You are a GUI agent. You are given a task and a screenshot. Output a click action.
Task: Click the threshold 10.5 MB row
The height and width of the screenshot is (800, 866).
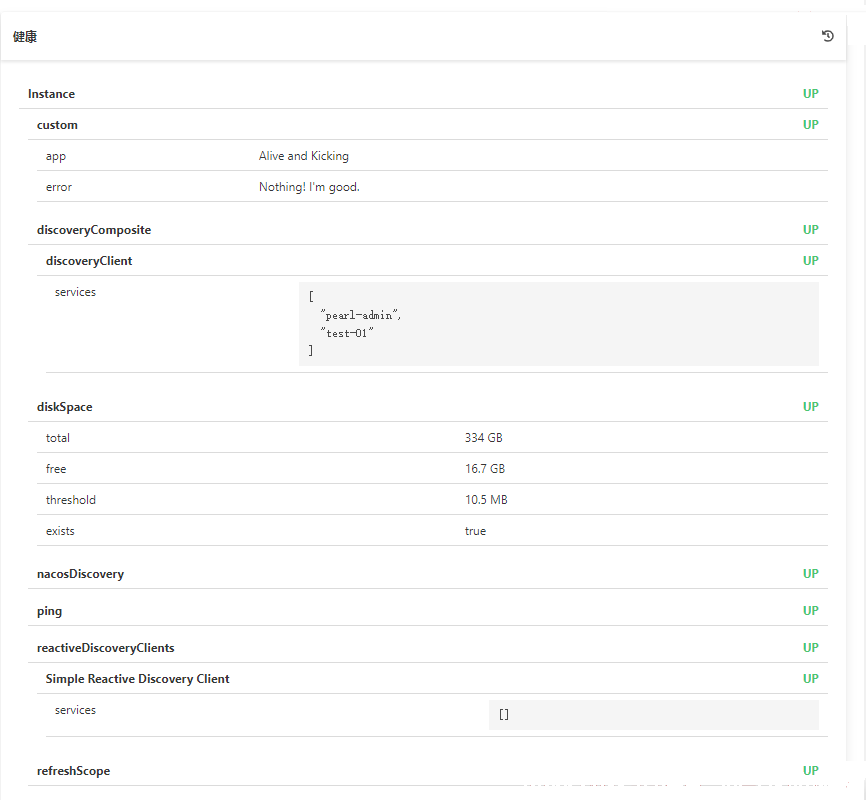(x=432, y=499)
